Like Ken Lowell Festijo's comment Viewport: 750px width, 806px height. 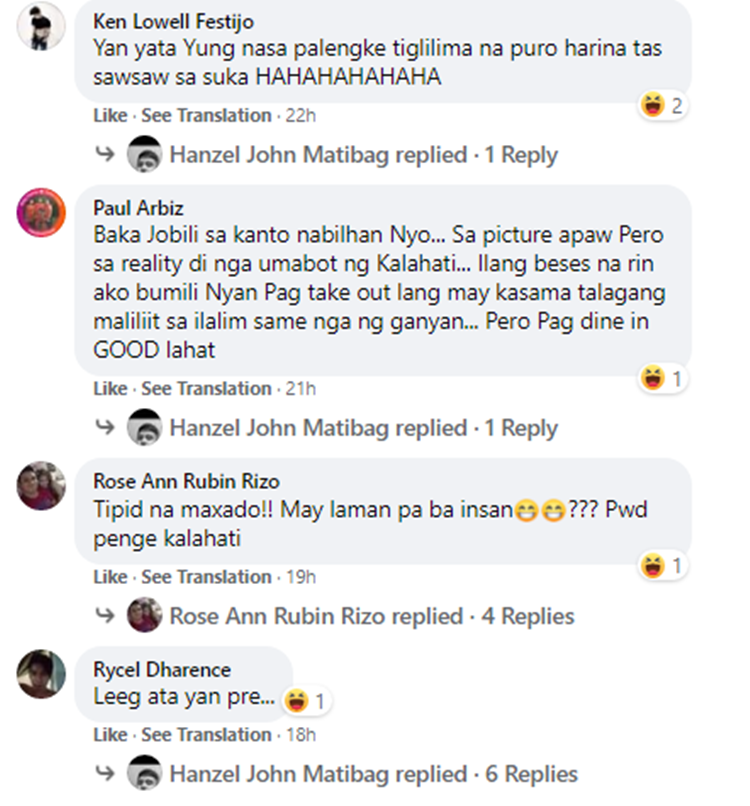tap(110, 116)
